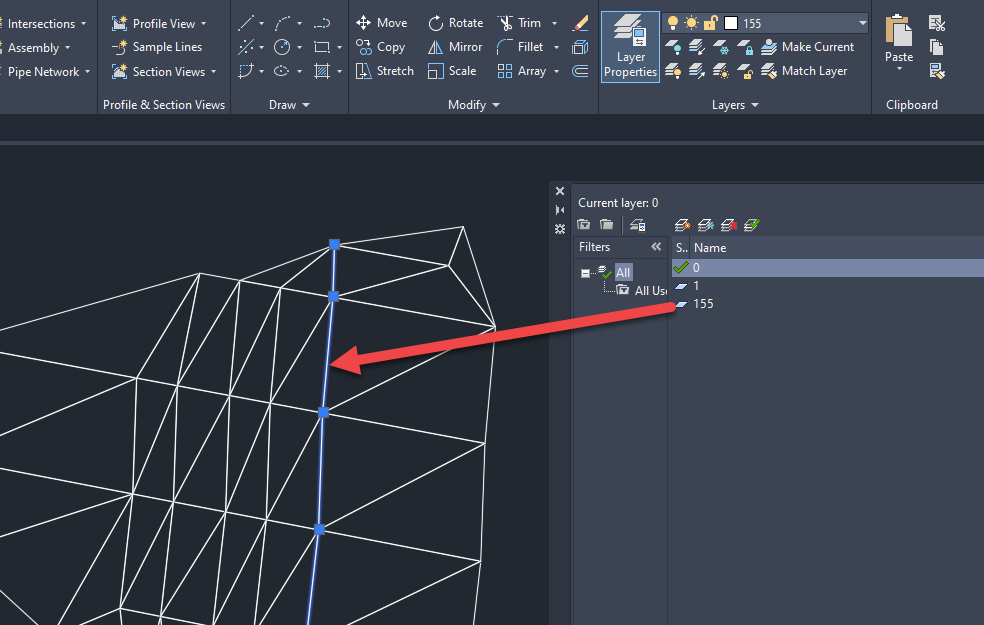Select the Move tool
984x625 pixels.
382,23
